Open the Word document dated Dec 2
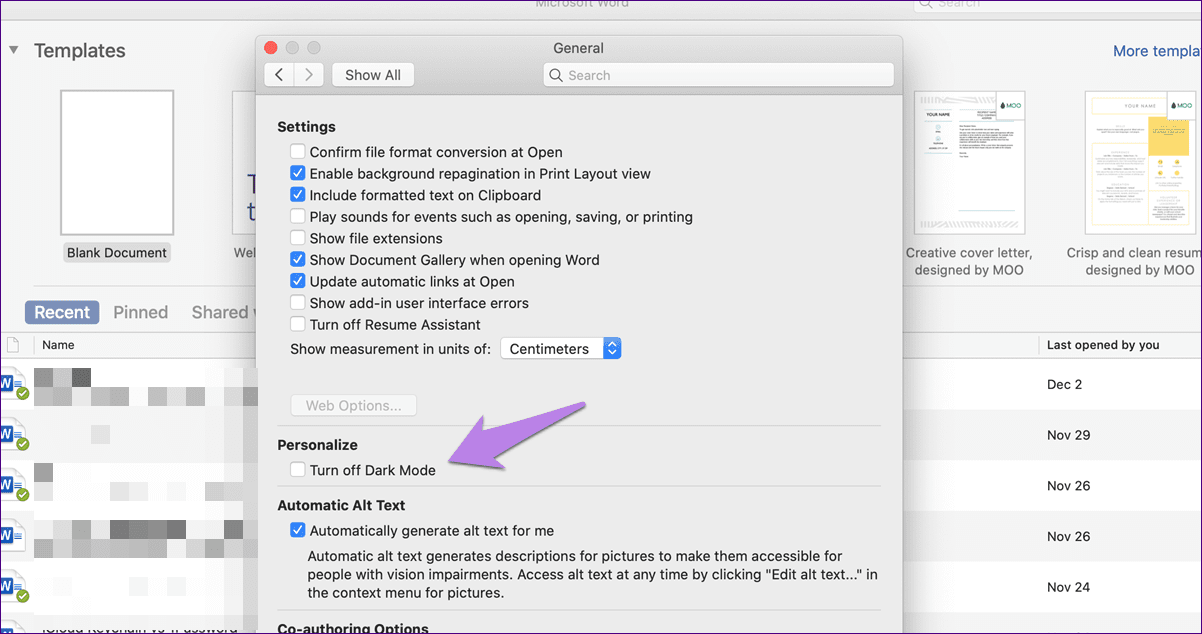 point(14,384)
